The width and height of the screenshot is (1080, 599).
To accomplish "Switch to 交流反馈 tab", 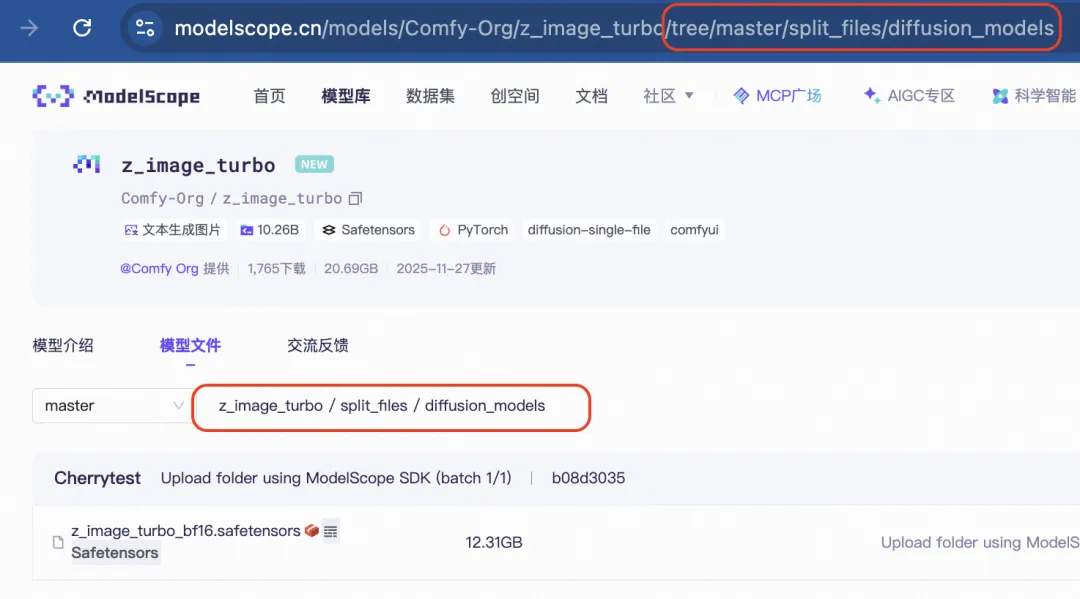I will pos(318,345).
